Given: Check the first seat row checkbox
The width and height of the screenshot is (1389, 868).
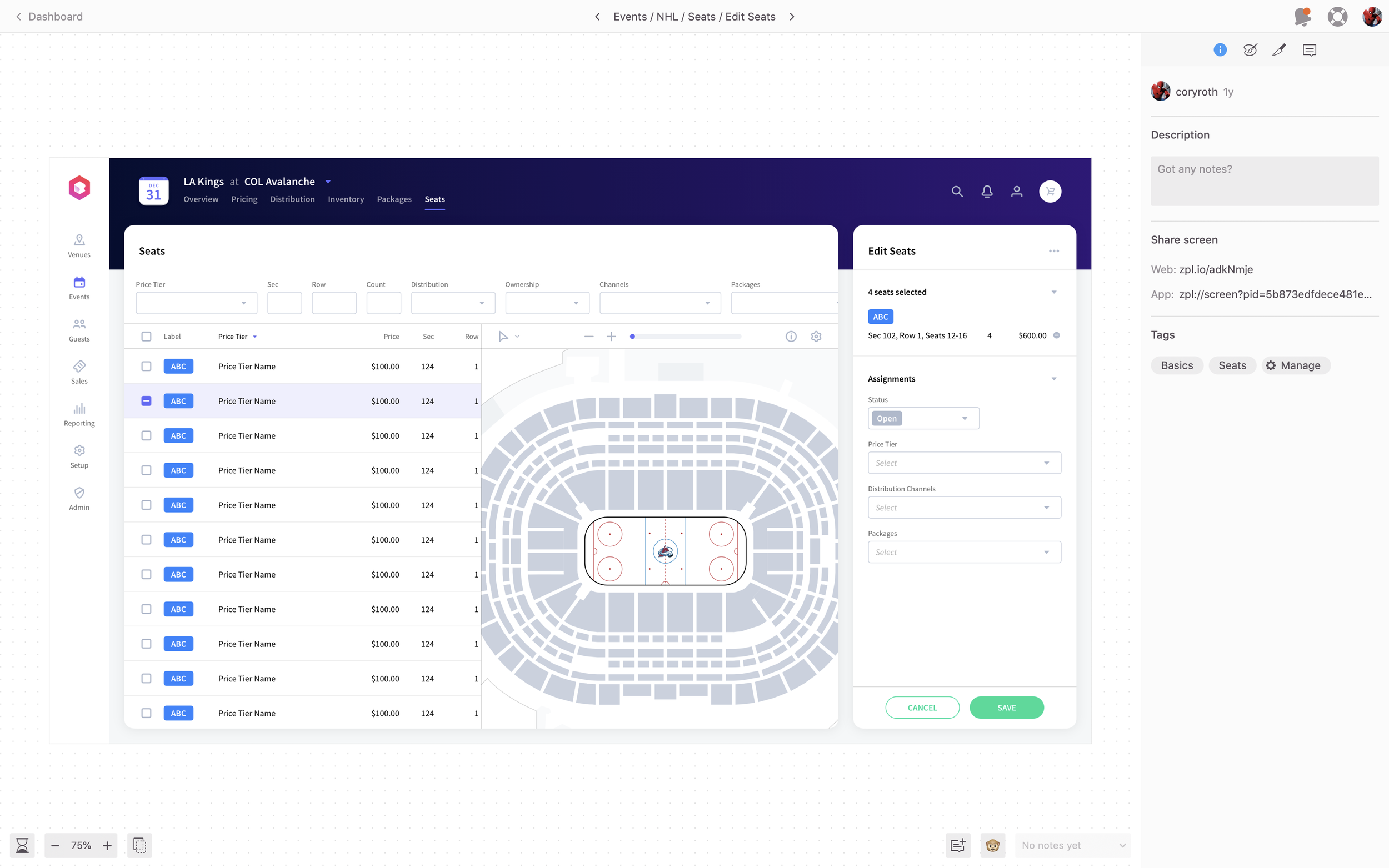Looking at the screenshot, I should (x=147, y=367).
